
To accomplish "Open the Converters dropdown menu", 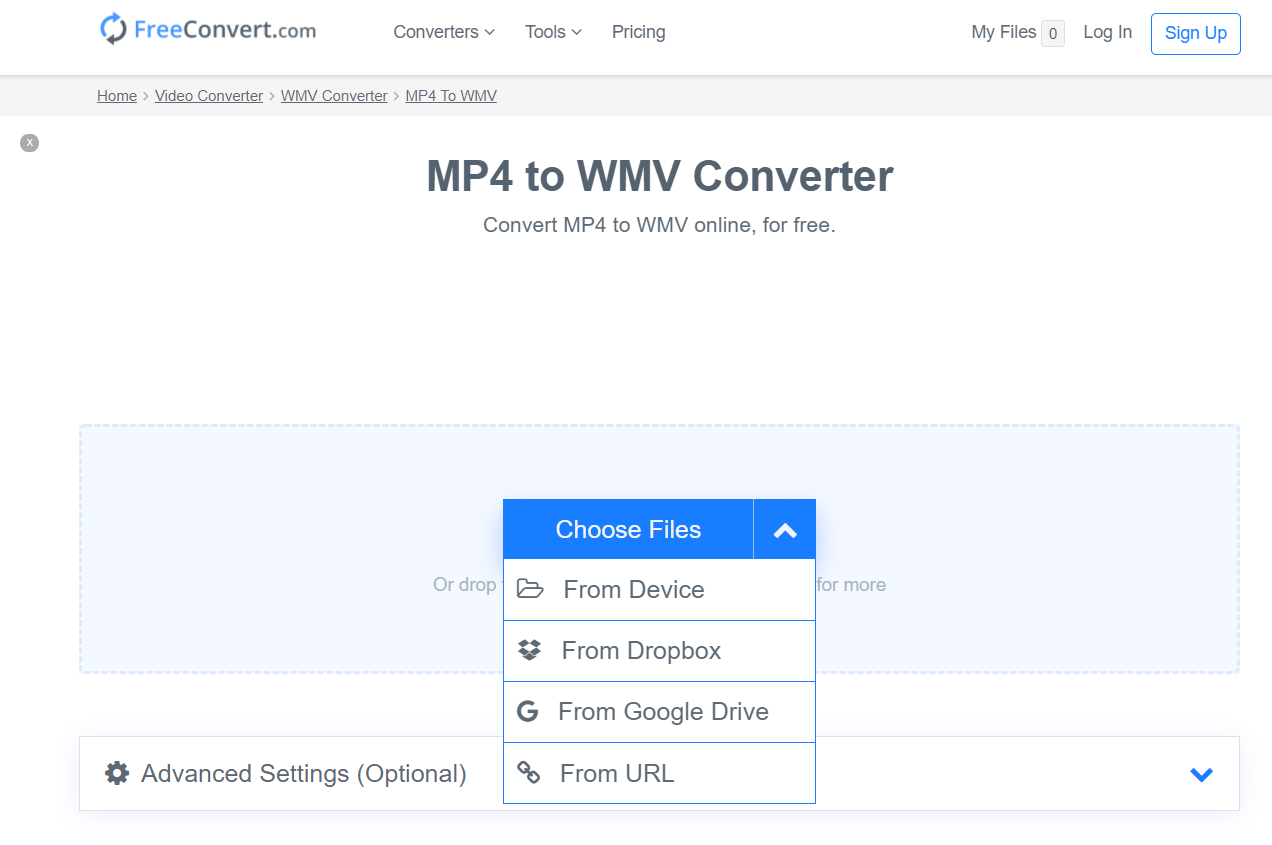I will [444, 32].
